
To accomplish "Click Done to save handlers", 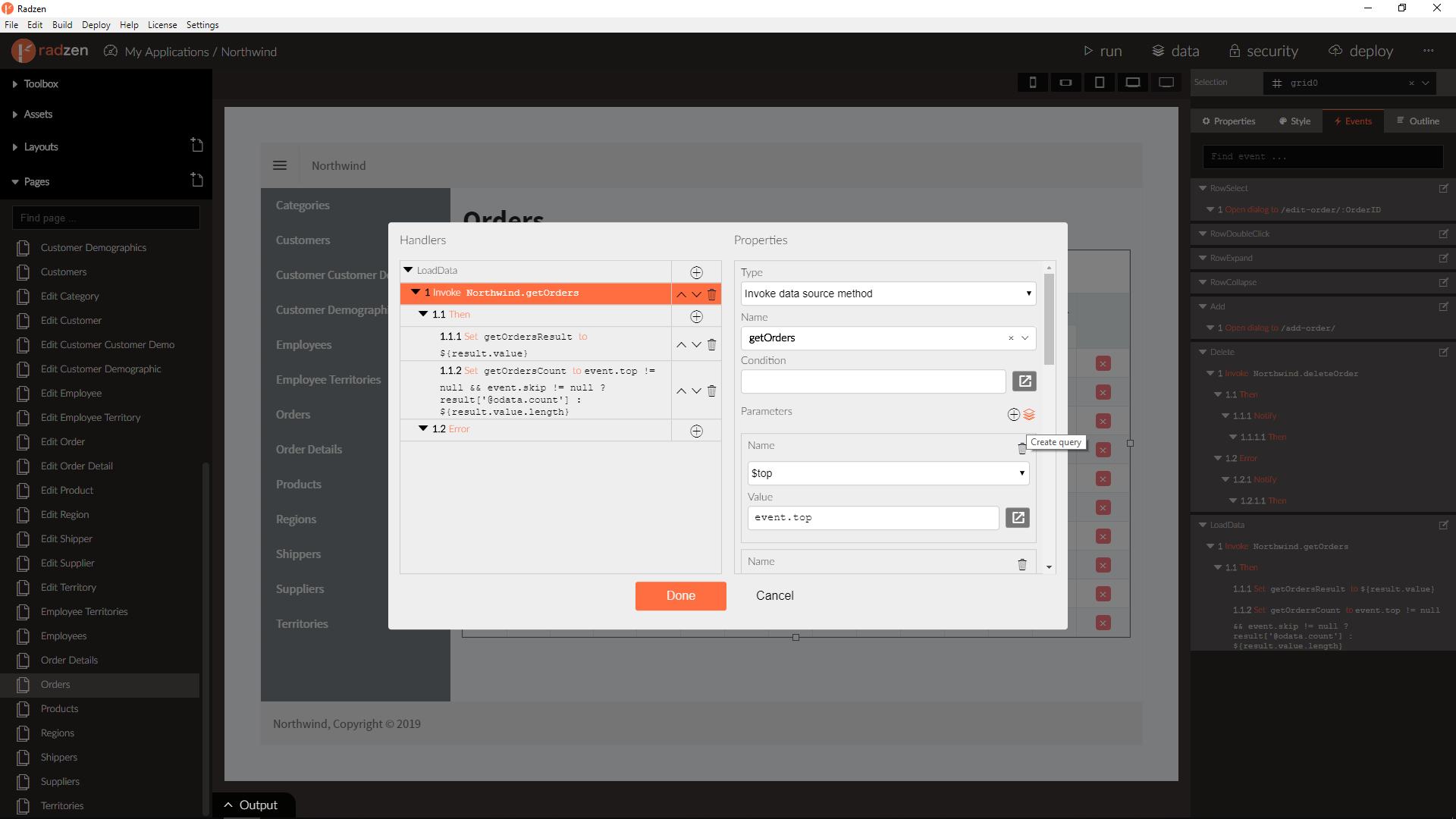I will click(681, 596).
